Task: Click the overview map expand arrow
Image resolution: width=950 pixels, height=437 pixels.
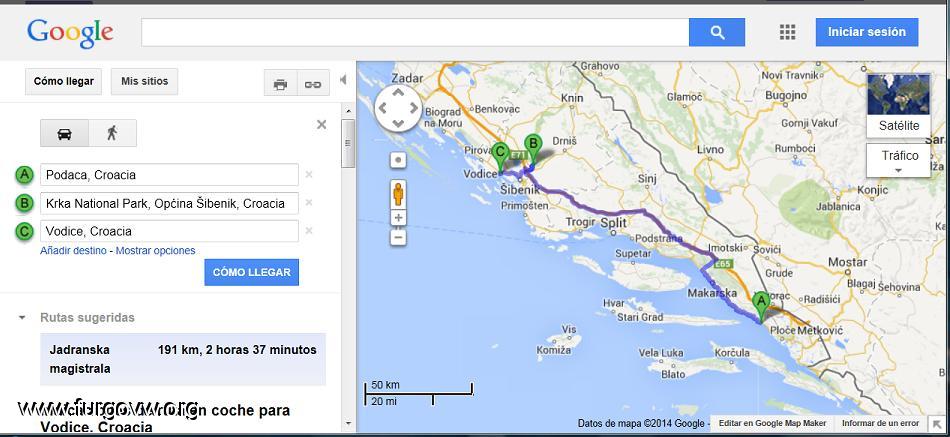Action: (x=937, y=423)
